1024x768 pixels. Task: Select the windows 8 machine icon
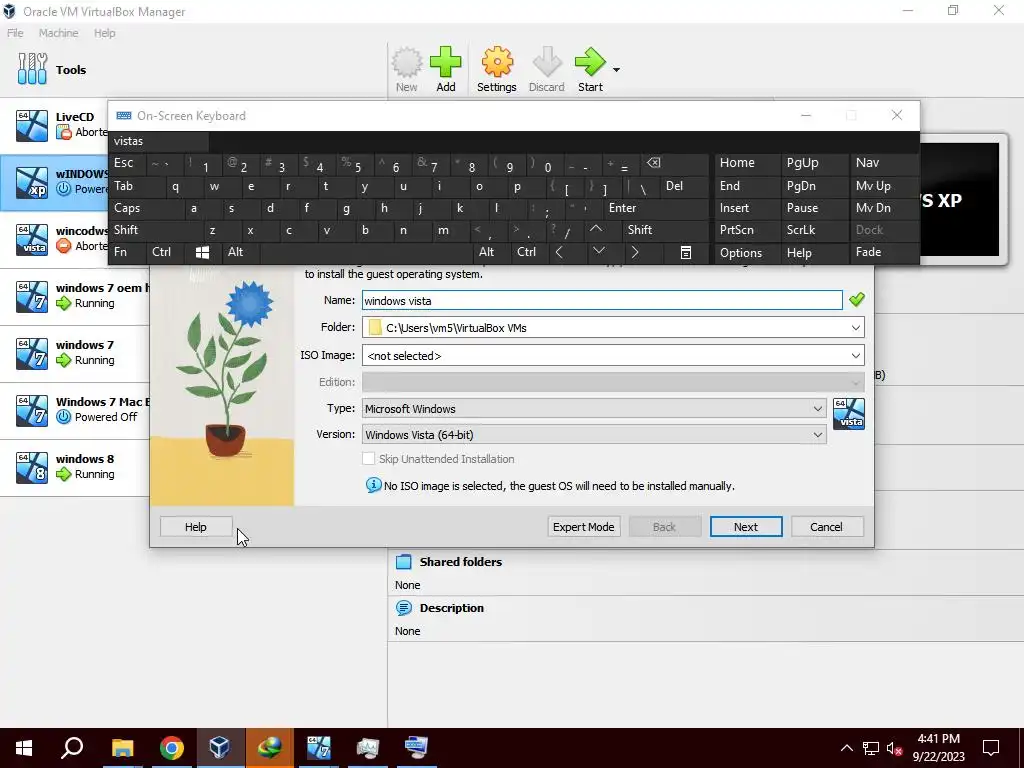tap(32, 468)
